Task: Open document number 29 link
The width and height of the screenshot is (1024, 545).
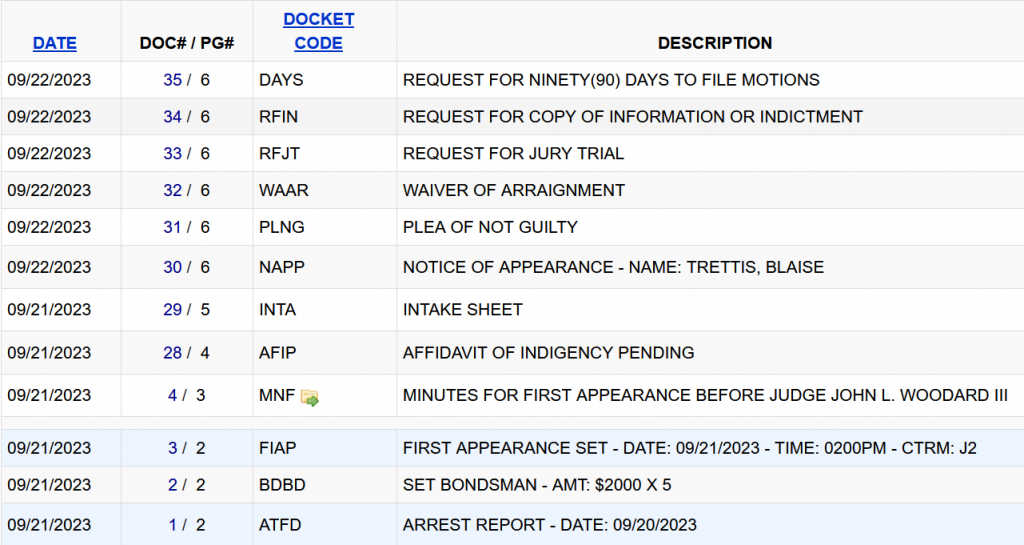Action: click(x=172, y=310)
